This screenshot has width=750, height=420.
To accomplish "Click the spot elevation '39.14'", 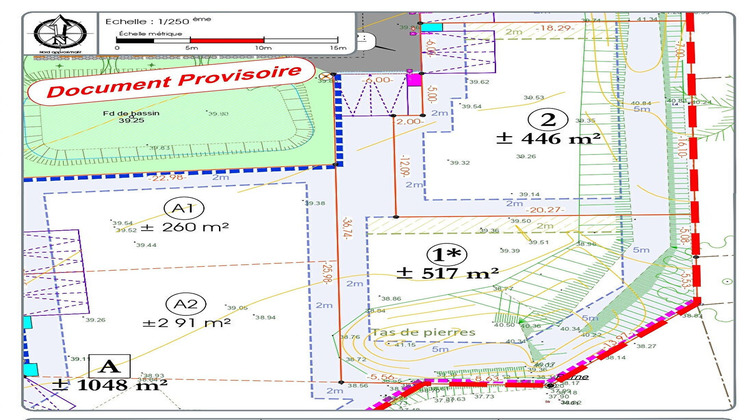I will [x=529, y=195].
